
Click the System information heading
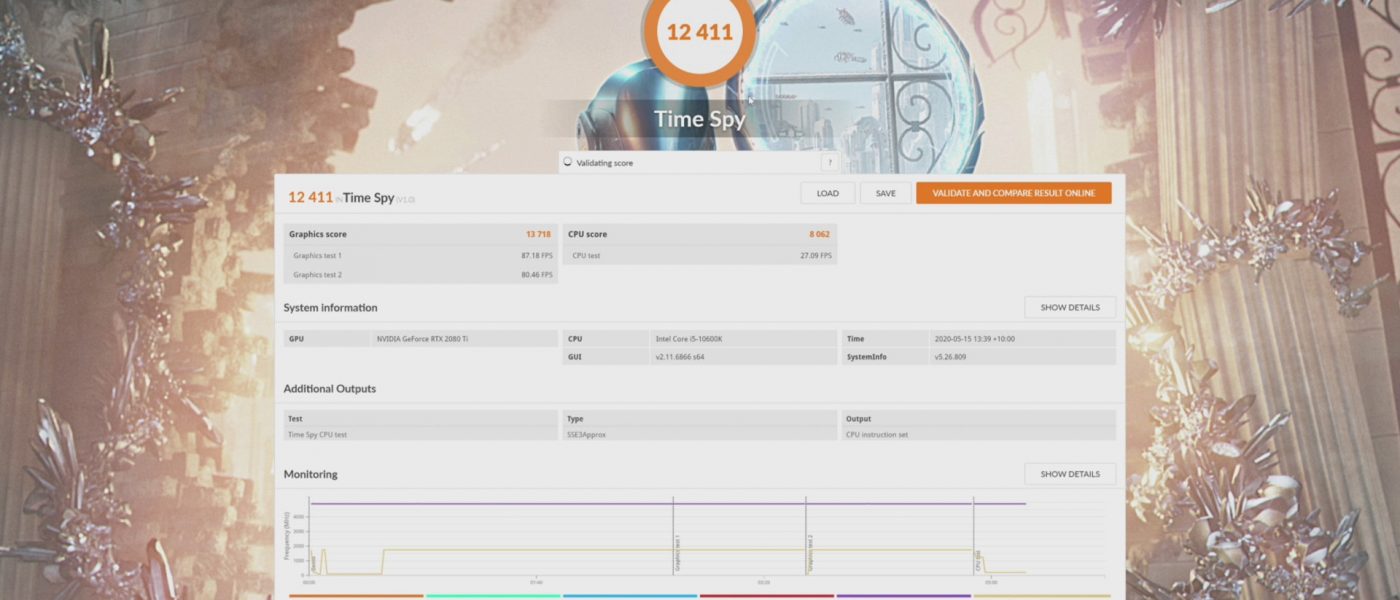pyautogui.click(x=330, y=308)
